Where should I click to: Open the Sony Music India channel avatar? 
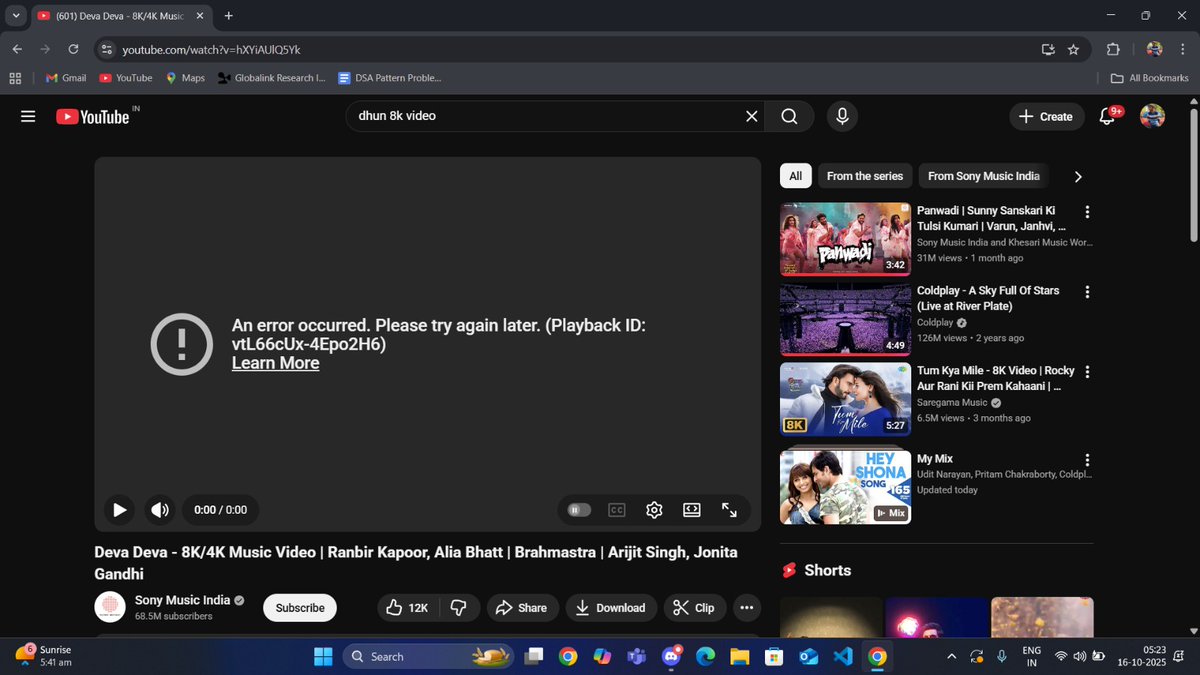coord(110,608)
